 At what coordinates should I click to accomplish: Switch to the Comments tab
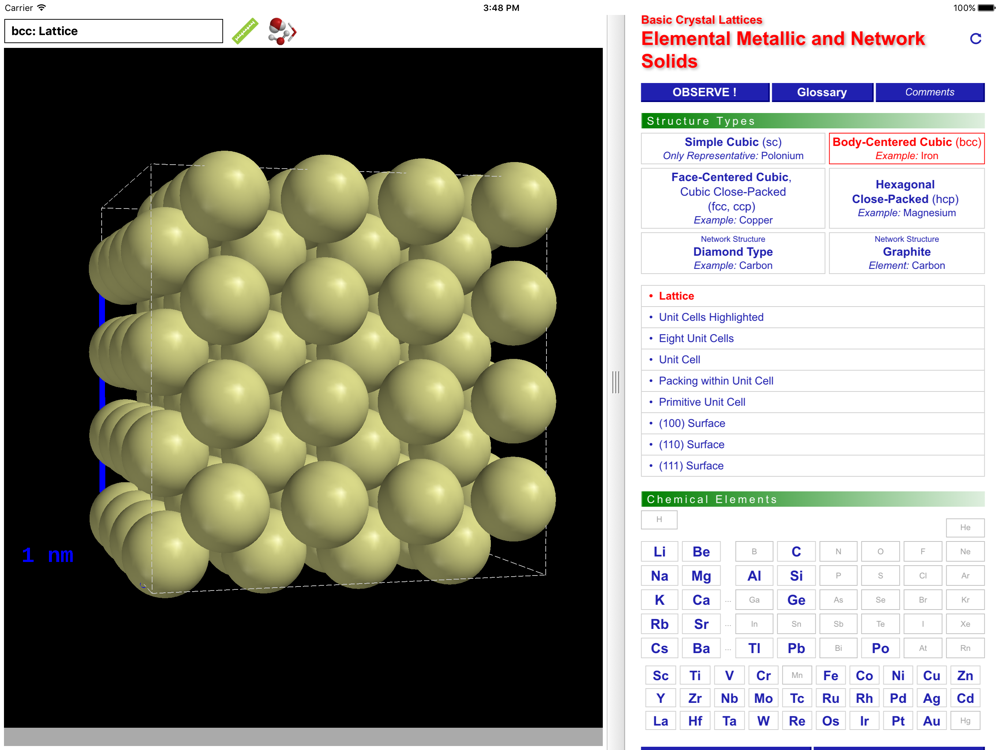point(929,92)
